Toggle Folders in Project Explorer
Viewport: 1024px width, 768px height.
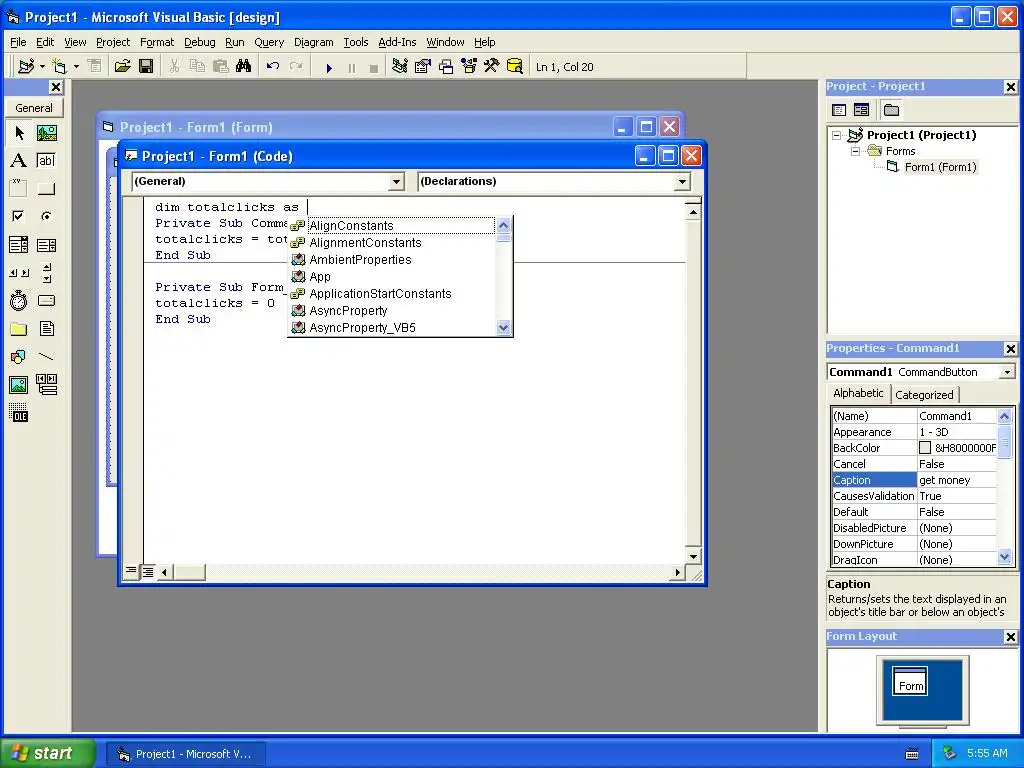[891, 110]
